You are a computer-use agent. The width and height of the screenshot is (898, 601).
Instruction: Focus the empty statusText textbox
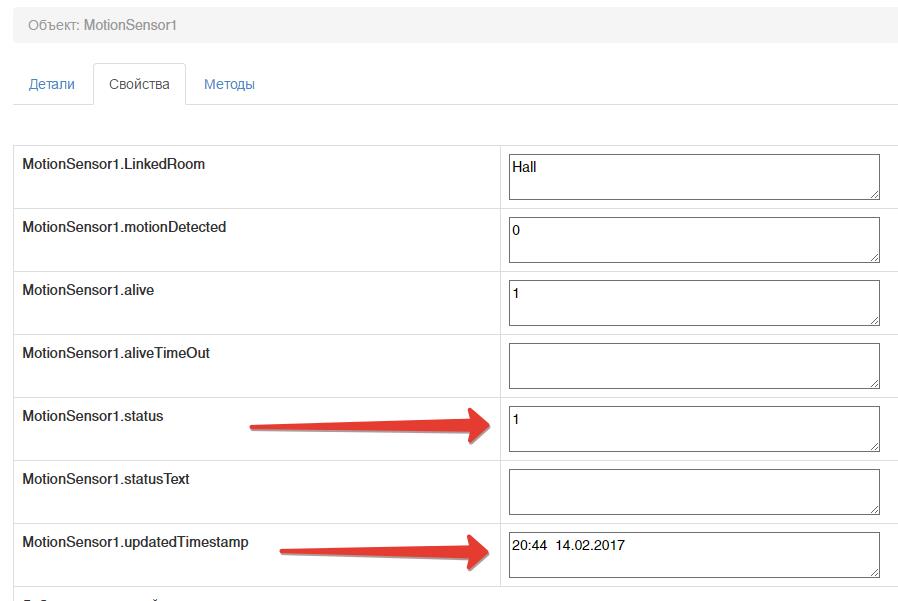tap(694, 492)
